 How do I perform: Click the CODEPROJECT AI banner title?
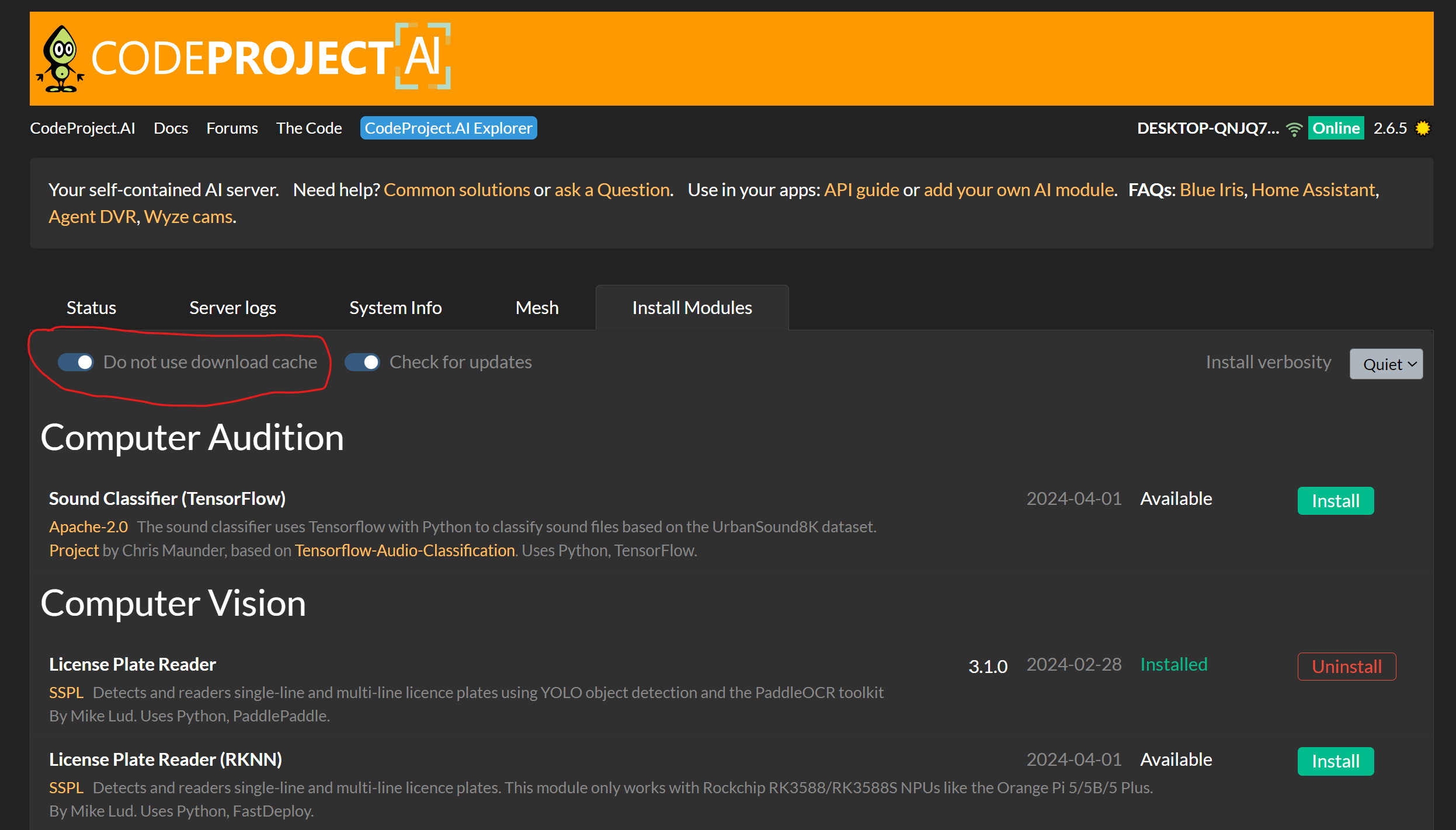(x=271, y=57)
